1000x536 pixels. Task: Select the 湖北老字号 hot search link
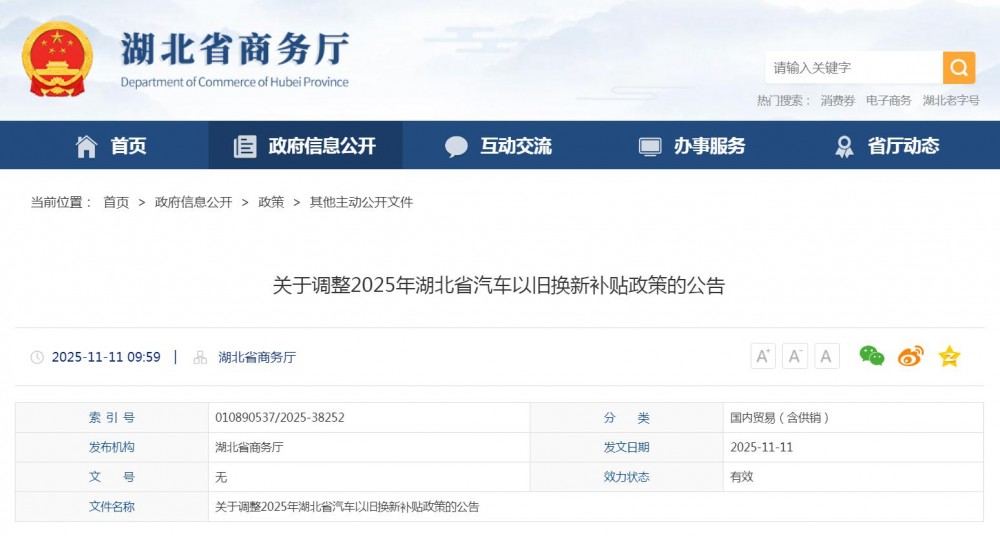click(x=950, y=101)
